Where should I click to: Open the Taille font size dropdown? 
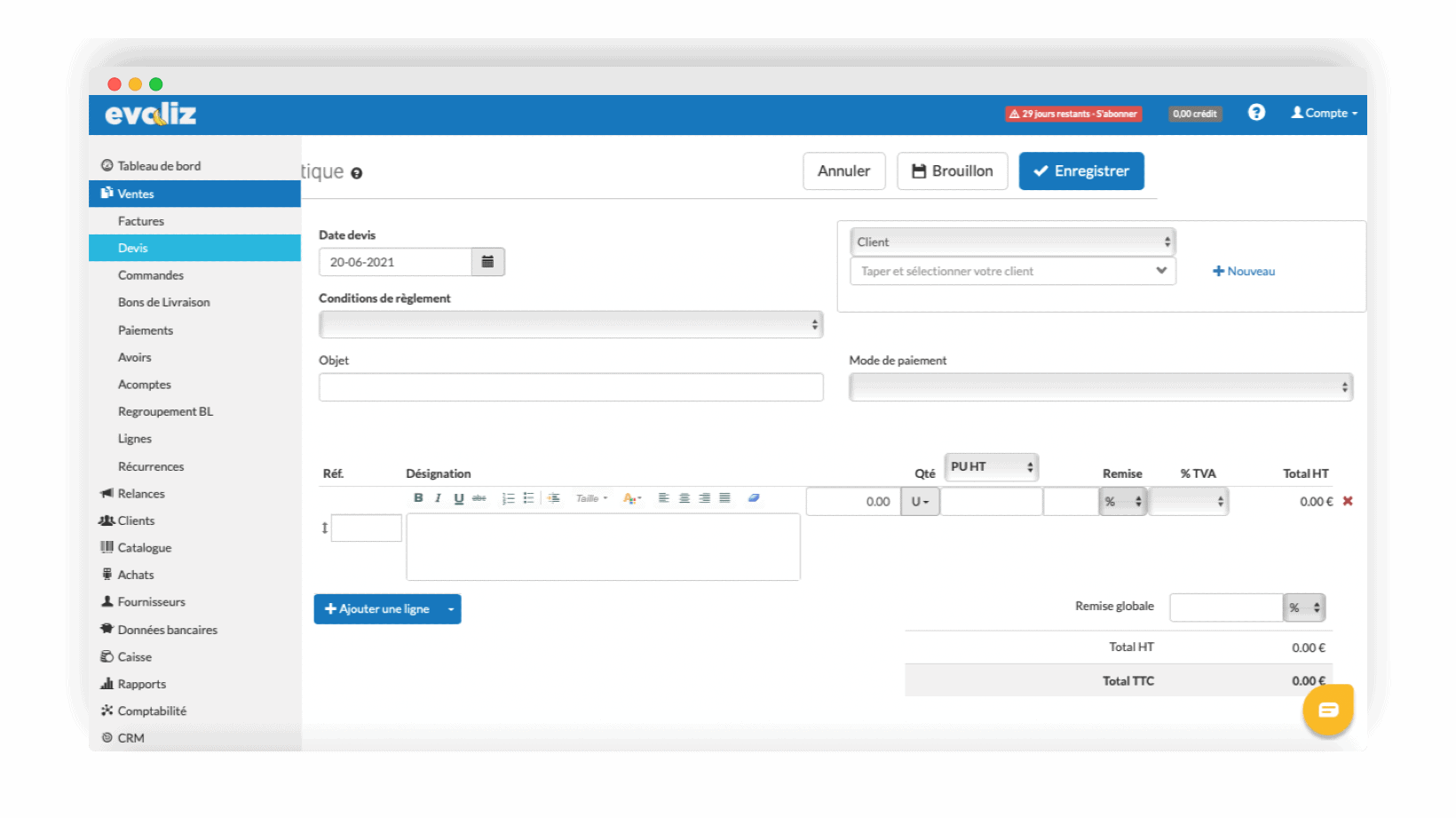pyautogui.click(x=591, y=498)
